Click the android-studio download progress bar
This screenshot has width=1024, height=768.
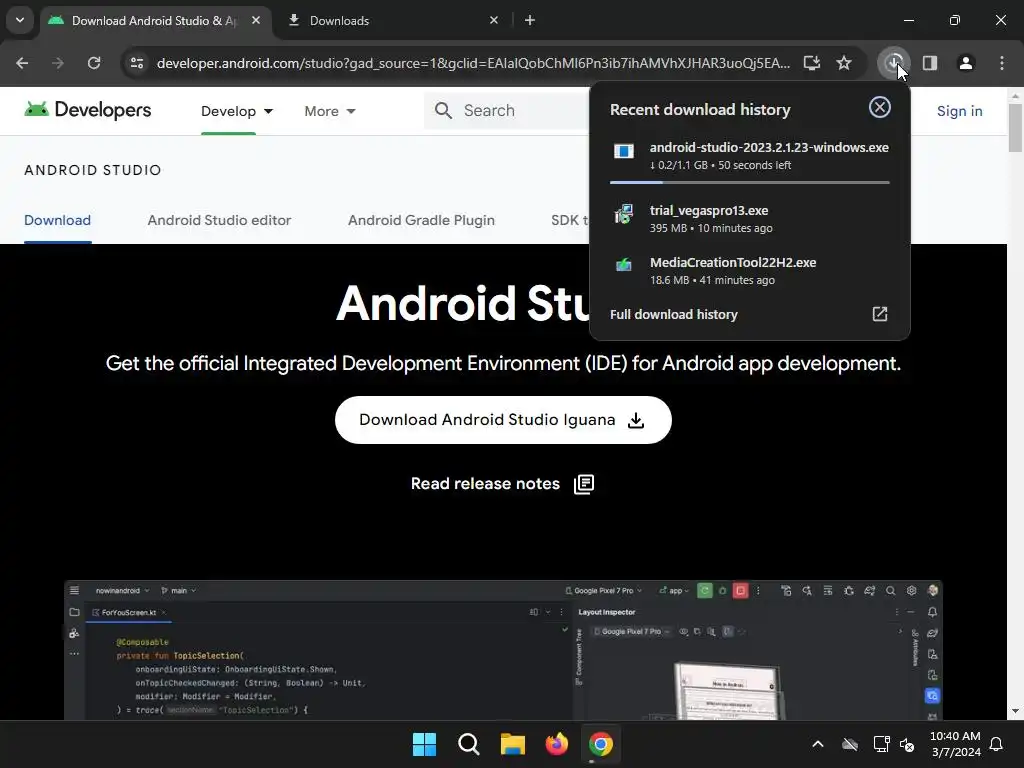pos(750,182)
